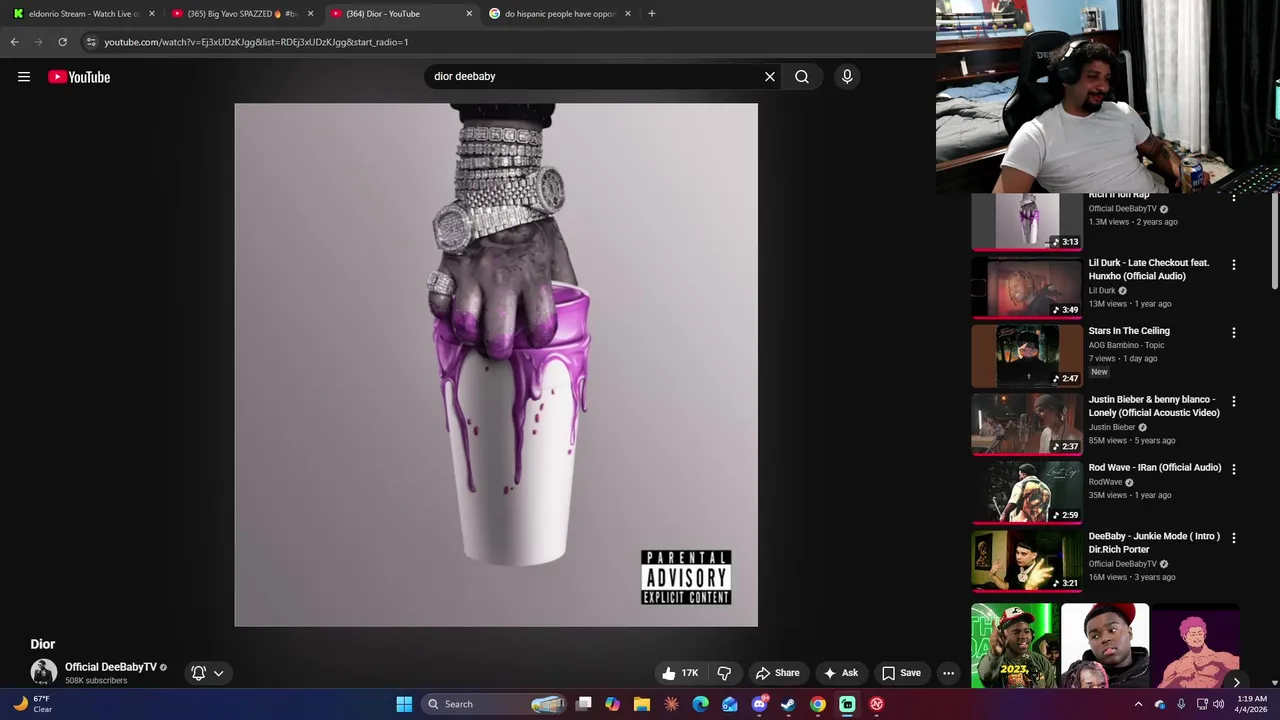View site information icon in address bar
1280x720 pixels.
[91, 42]
